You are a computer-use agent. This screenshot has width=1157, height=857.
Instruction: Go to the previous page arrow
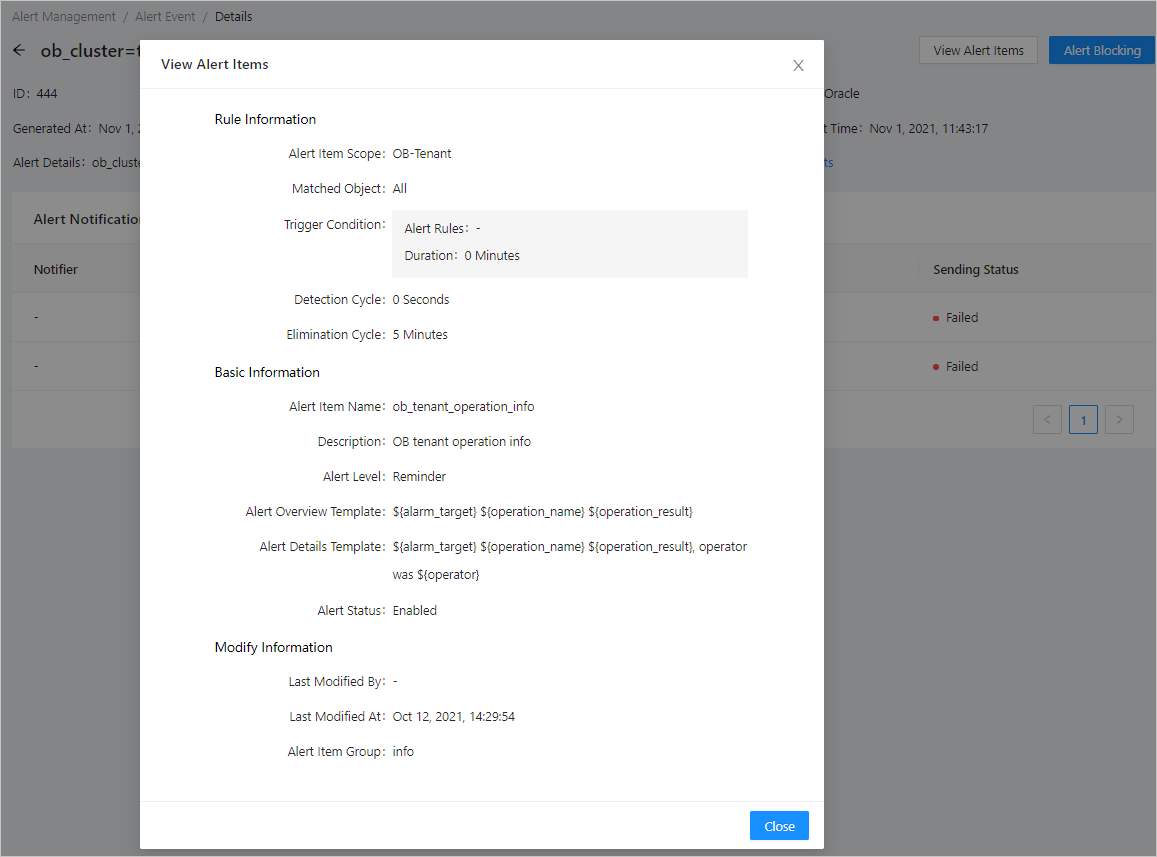click(1047, 420)
